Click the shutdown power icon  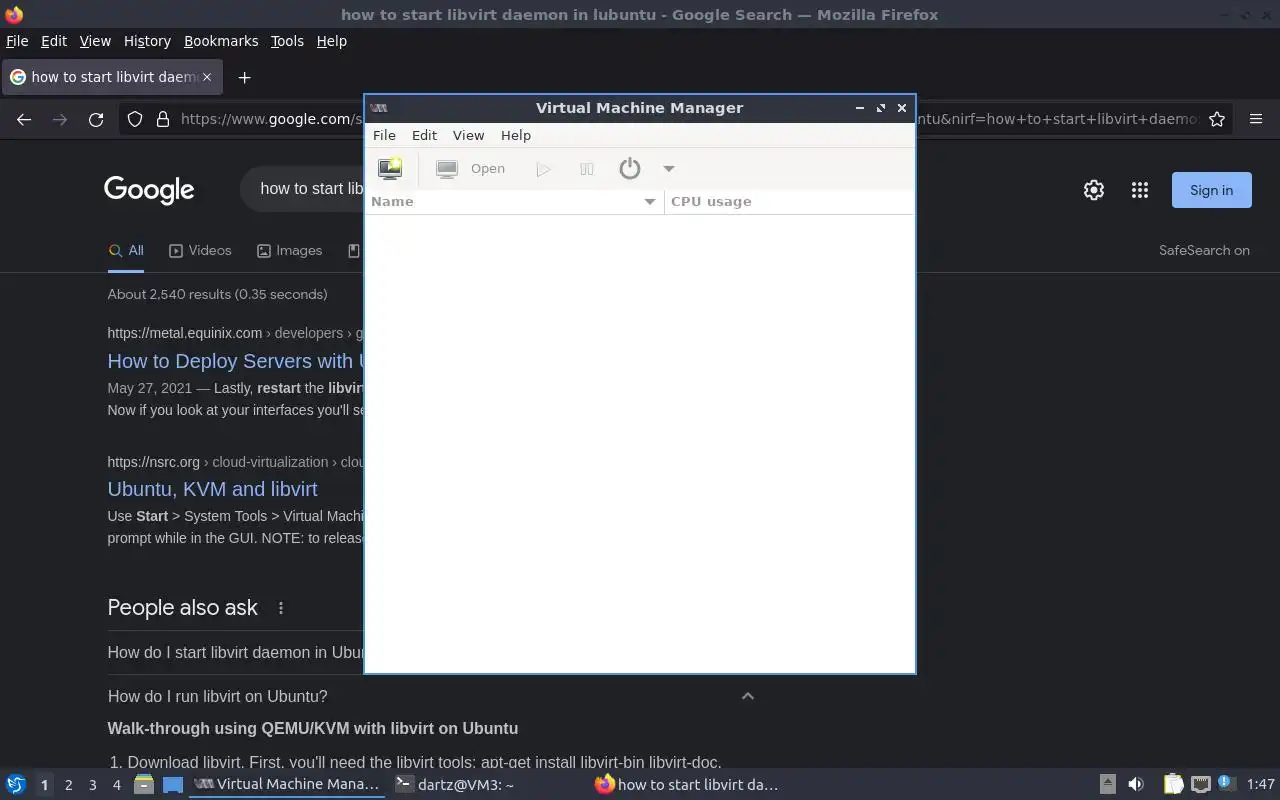[x=629, y=169]
